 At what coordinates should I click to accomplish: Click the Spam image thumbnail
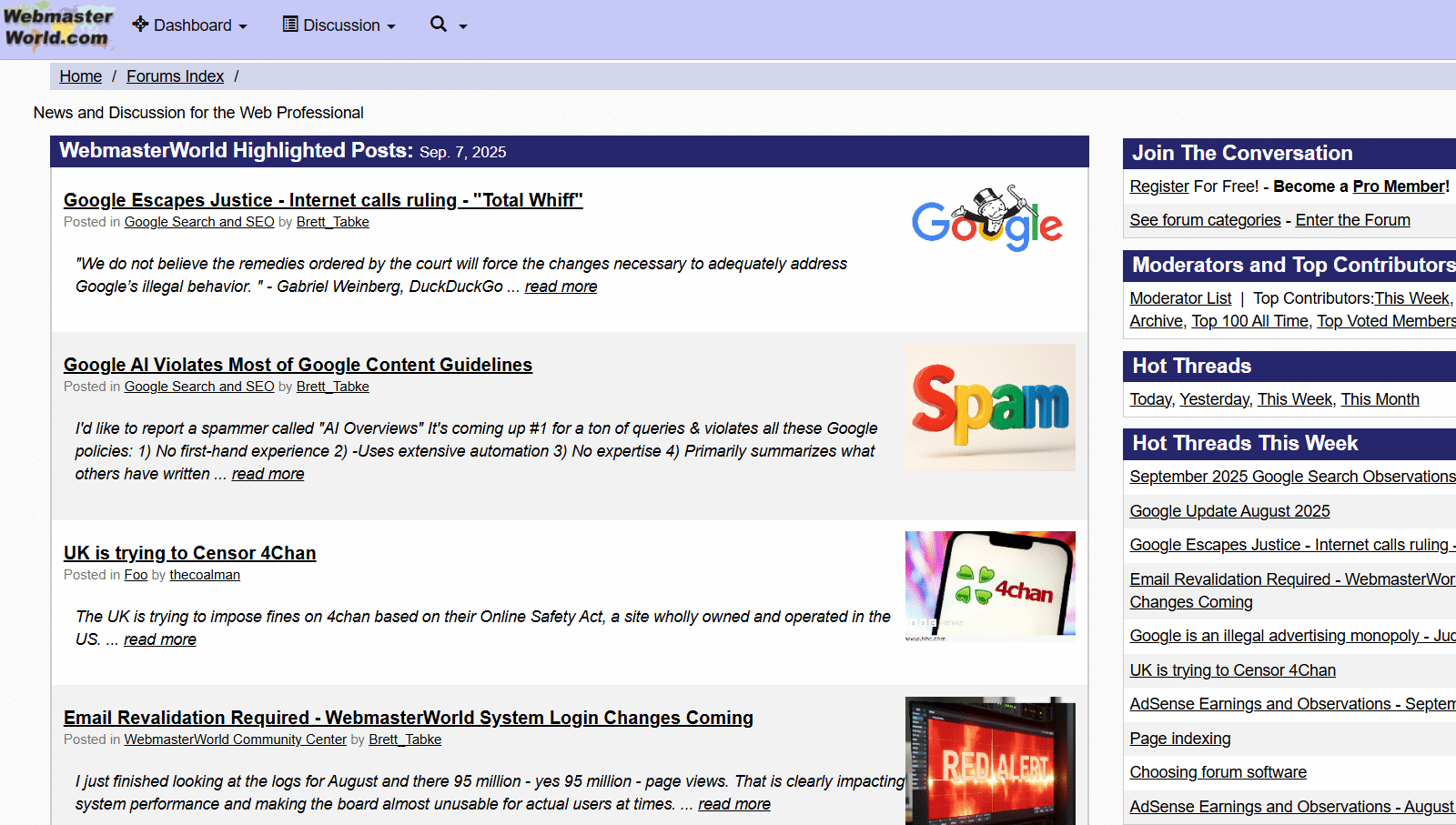click(990, 407)
